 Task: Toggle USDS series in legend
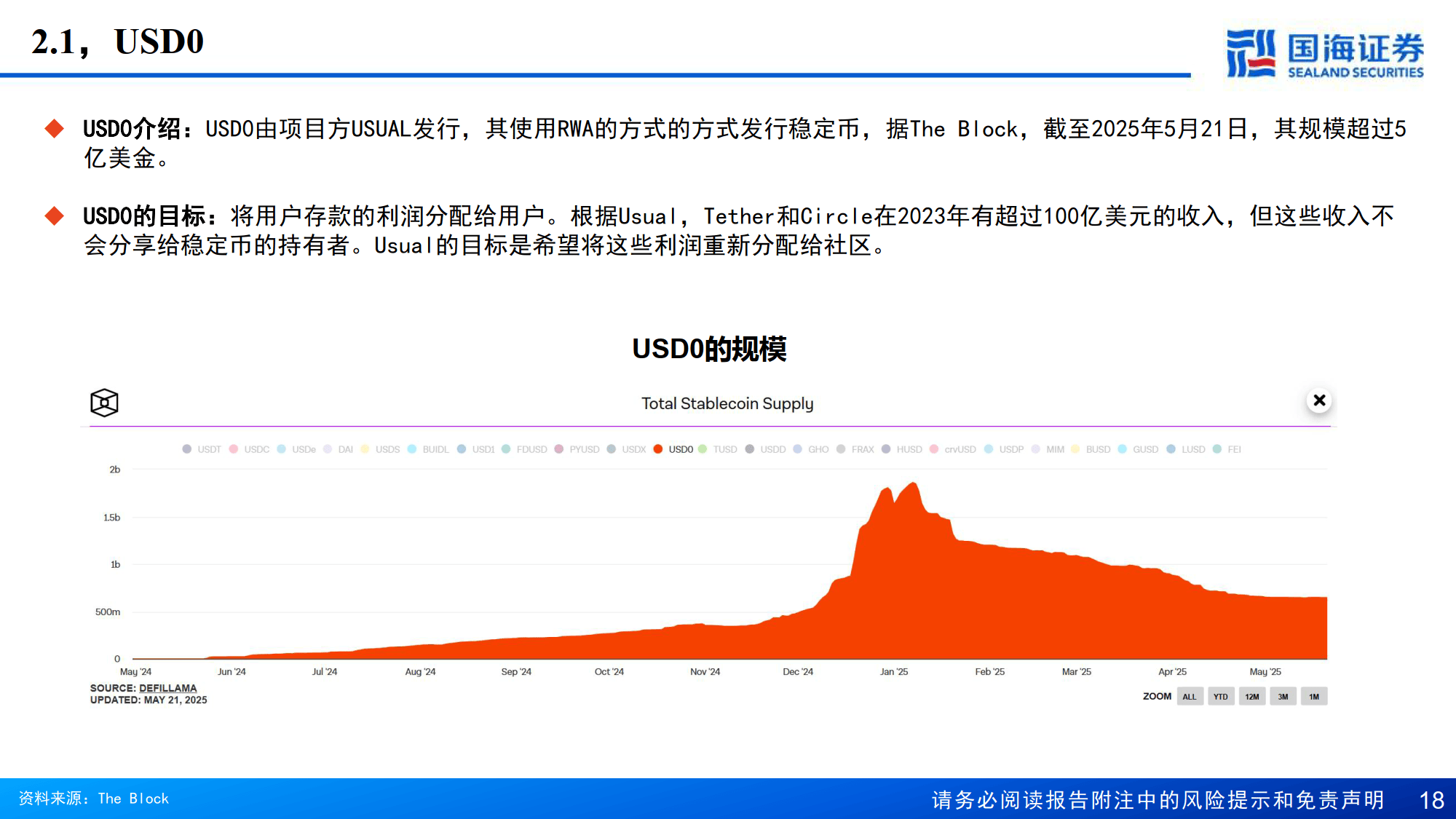pyautogui.click(x=380, y=449)
